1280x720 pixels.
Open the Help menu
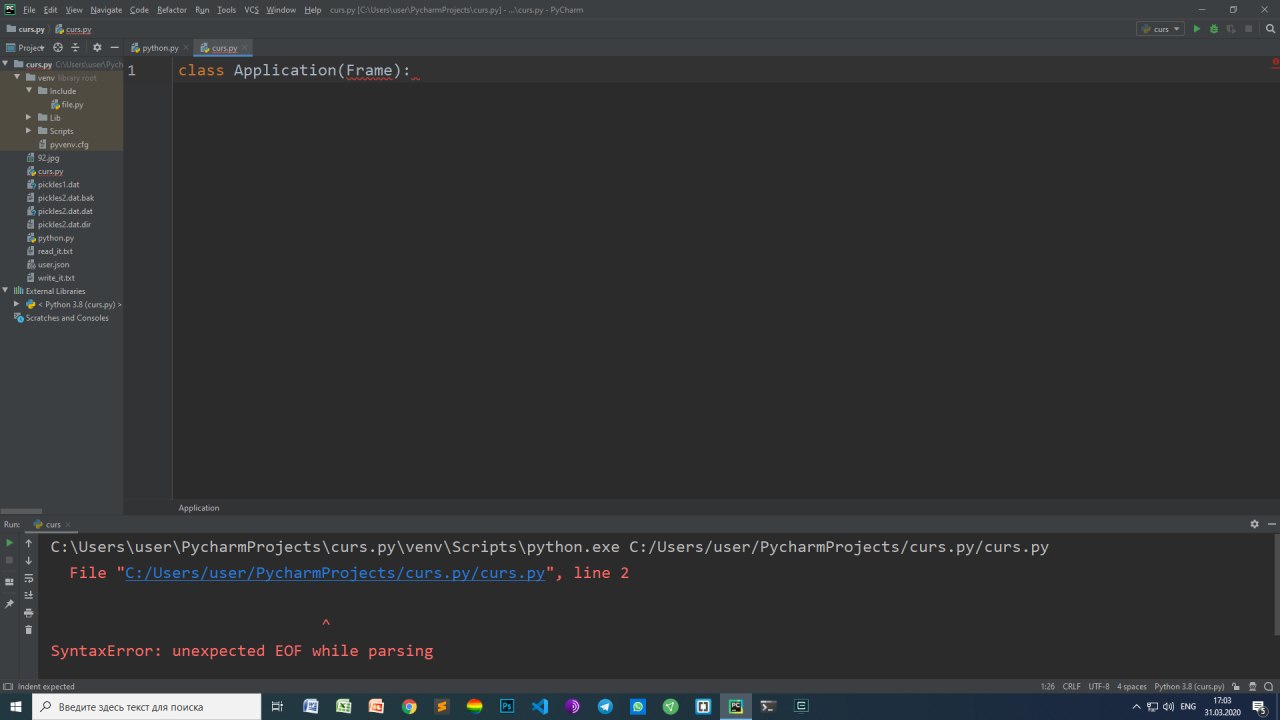(313, 10)
